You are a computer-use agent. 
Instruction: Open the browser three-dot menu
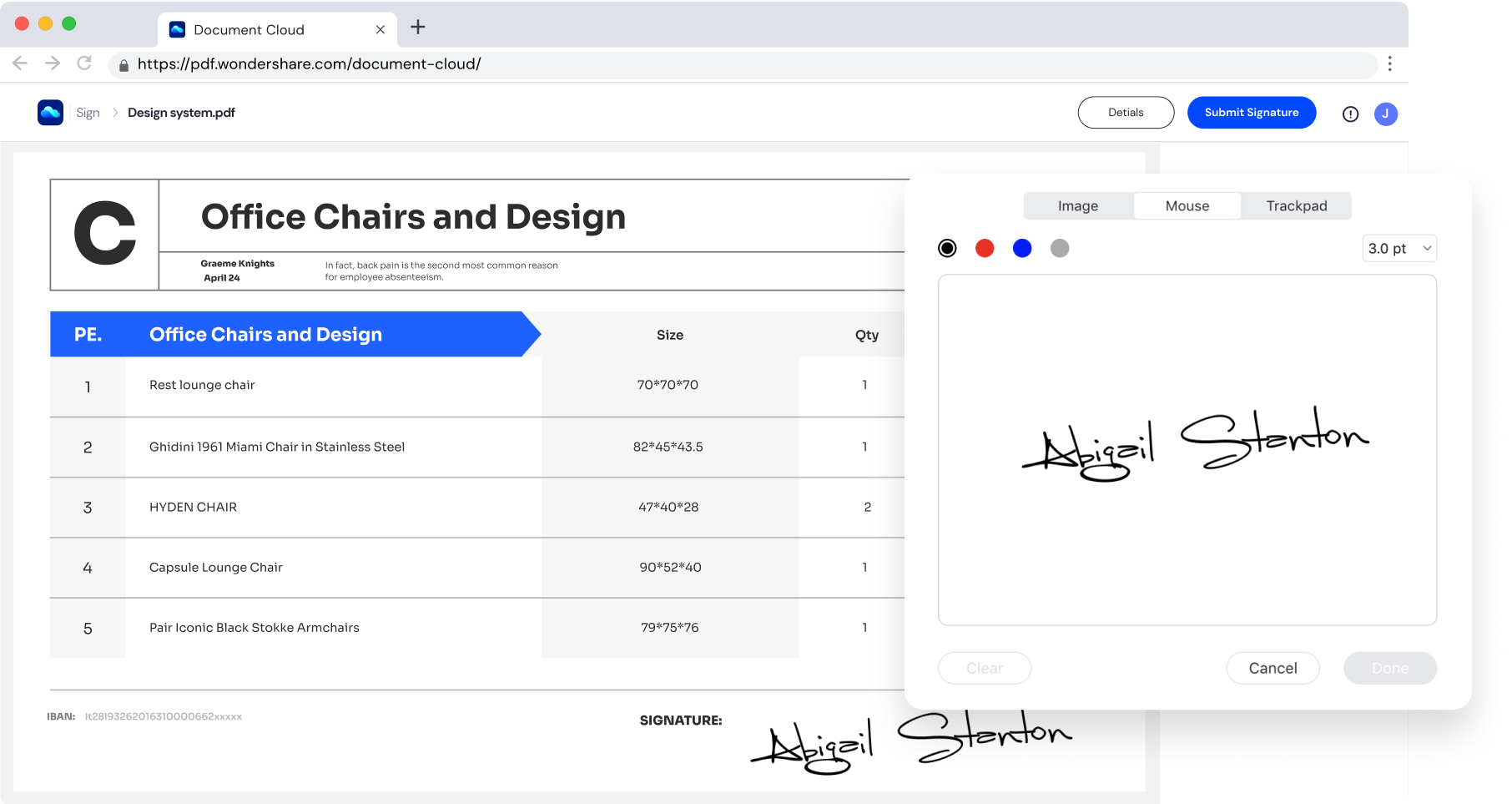pos(1389,63)
